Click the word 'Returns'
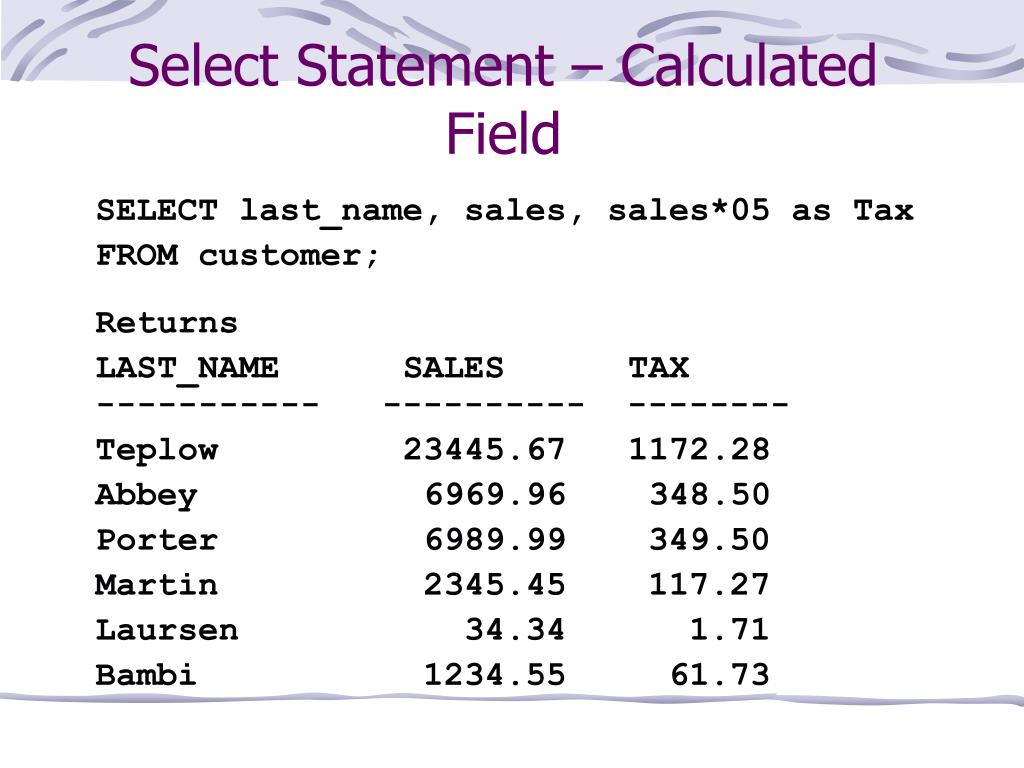Image resolution: width=1024 pixels, height=768 pixels. (x=167, y=323)
